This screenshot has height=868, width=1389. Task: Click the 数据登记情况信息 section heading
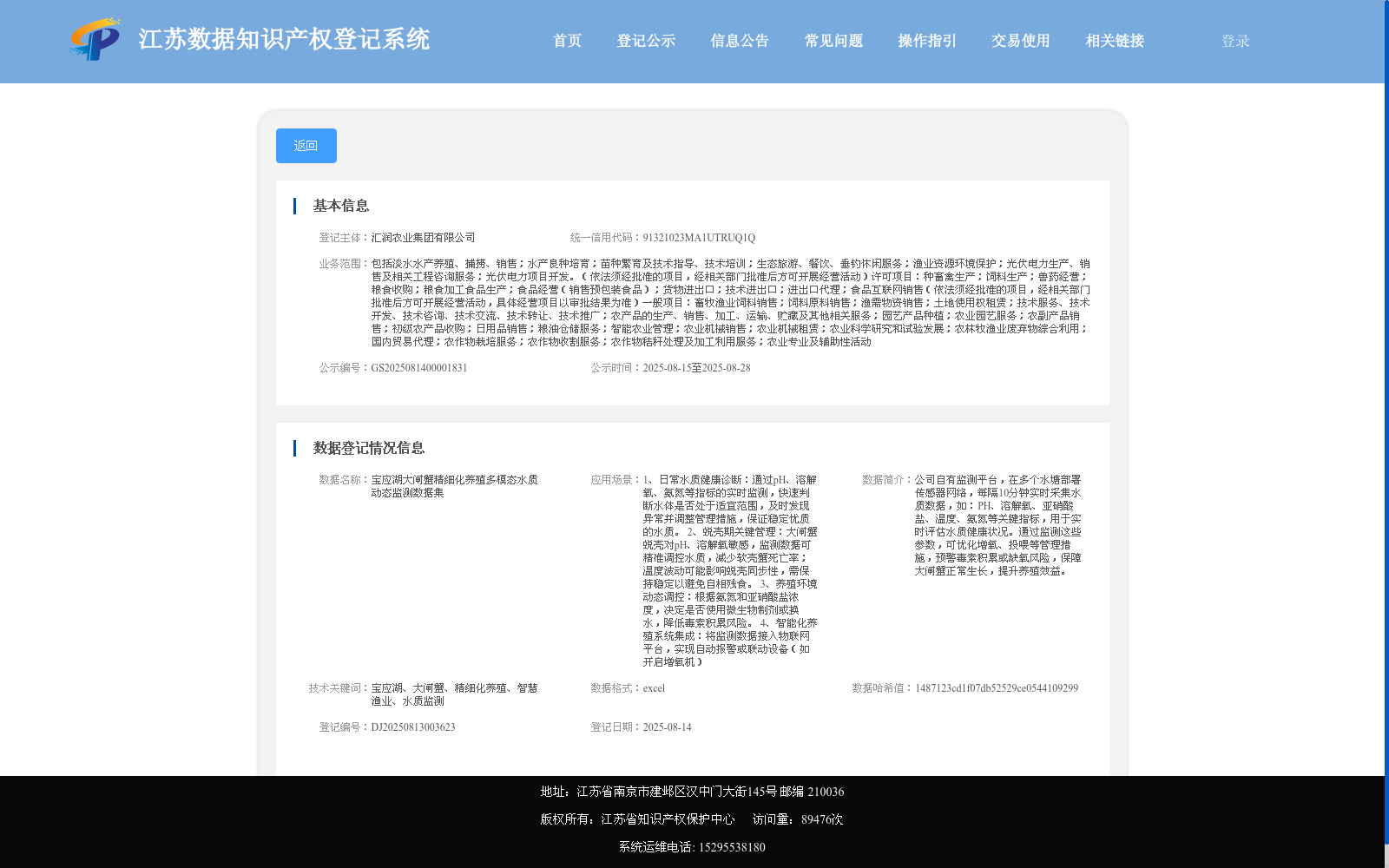pos(369,448)
